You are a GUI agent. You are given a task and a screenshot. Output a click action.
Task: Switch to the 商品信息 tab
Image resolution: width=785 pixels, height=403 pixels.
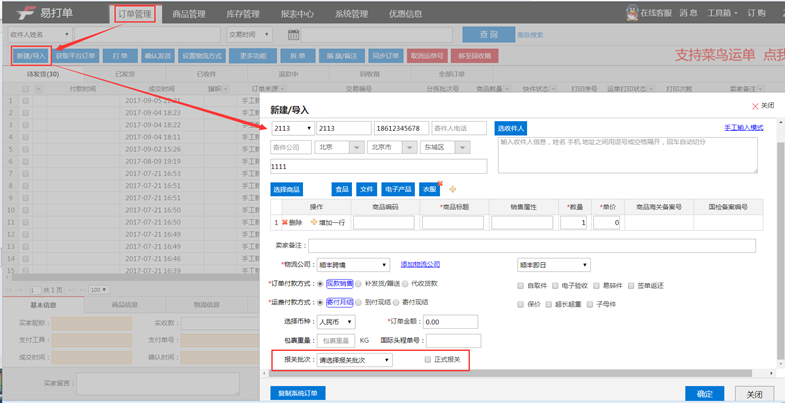[x=125, y=304]
